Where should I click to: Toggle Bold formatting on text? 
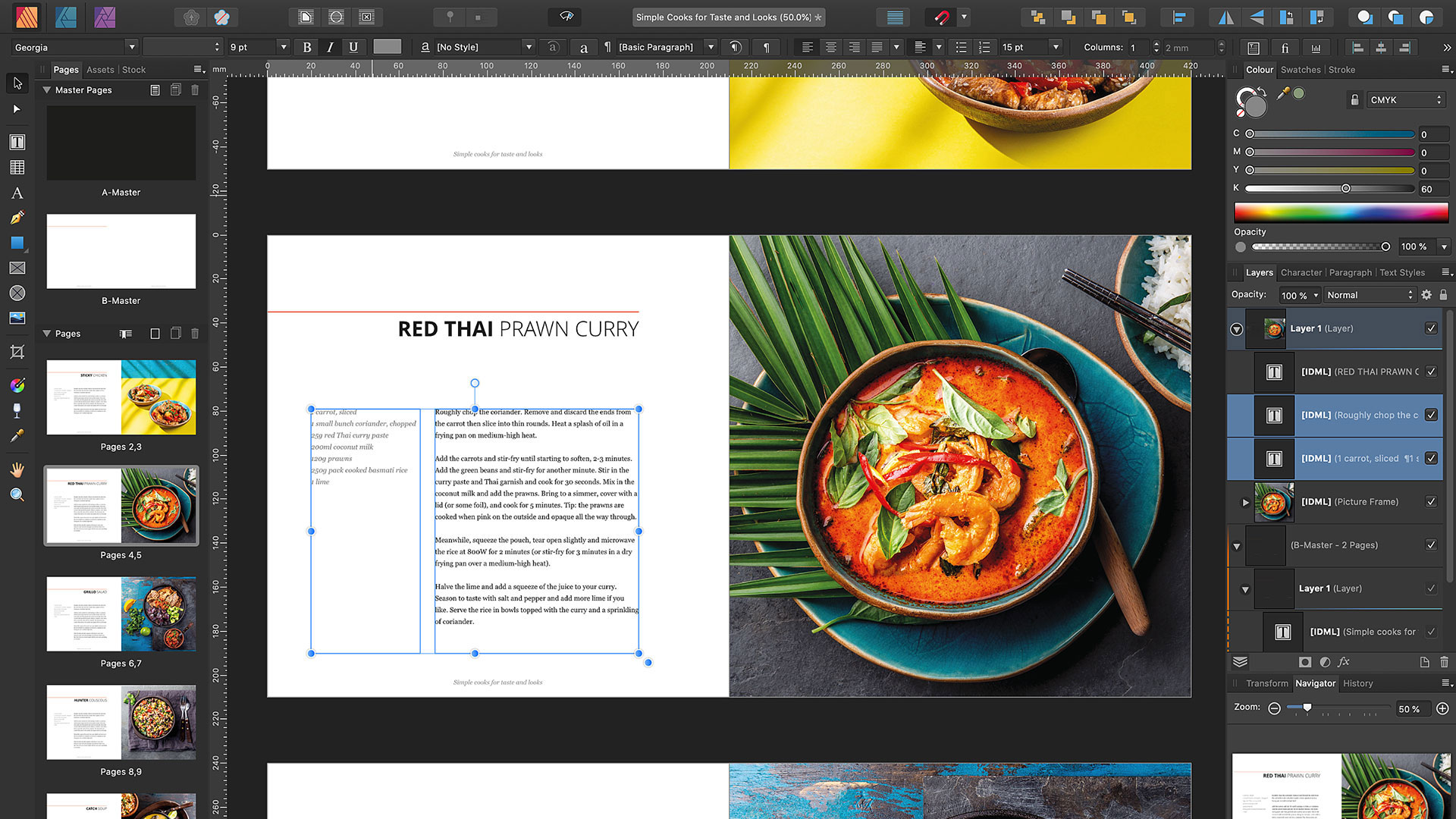[x=307, y=47]
